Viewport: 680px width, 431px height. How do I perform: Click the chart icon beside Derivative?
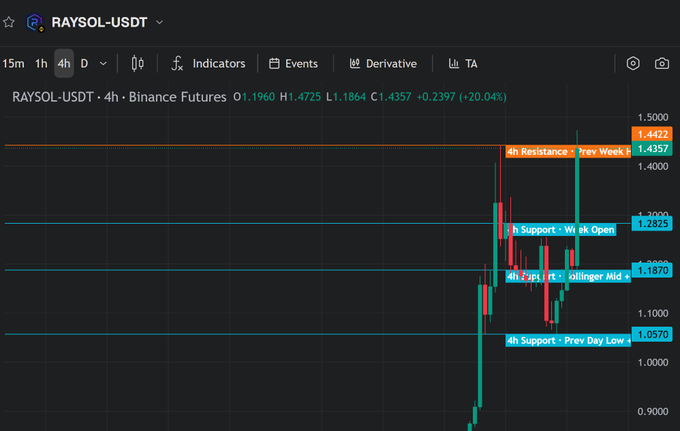click(x=355, y=64)
